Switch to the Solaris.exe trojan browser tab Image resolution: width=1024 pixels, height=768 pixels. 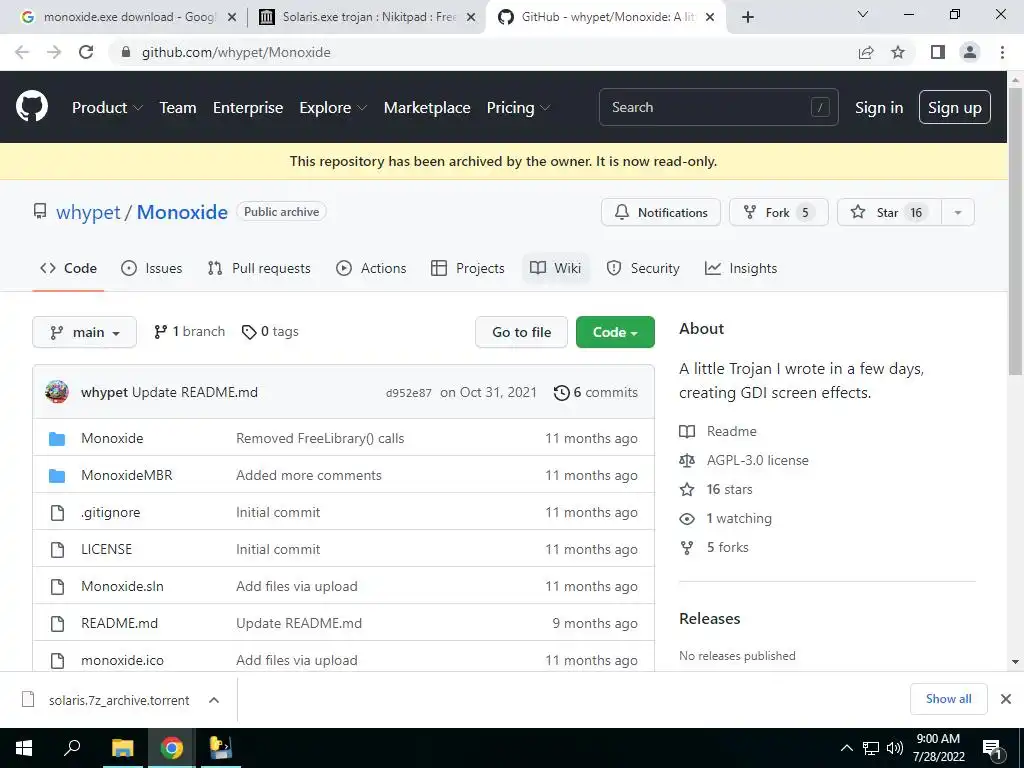367,17
